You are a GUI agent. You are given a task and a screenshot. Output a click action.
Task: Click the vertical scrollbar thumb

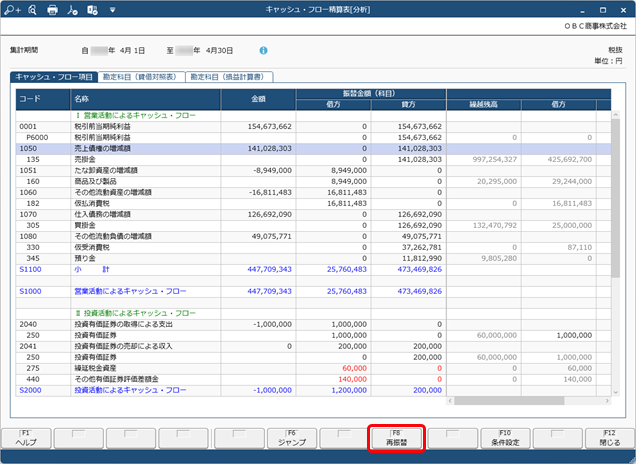click(x=616, y=198)
